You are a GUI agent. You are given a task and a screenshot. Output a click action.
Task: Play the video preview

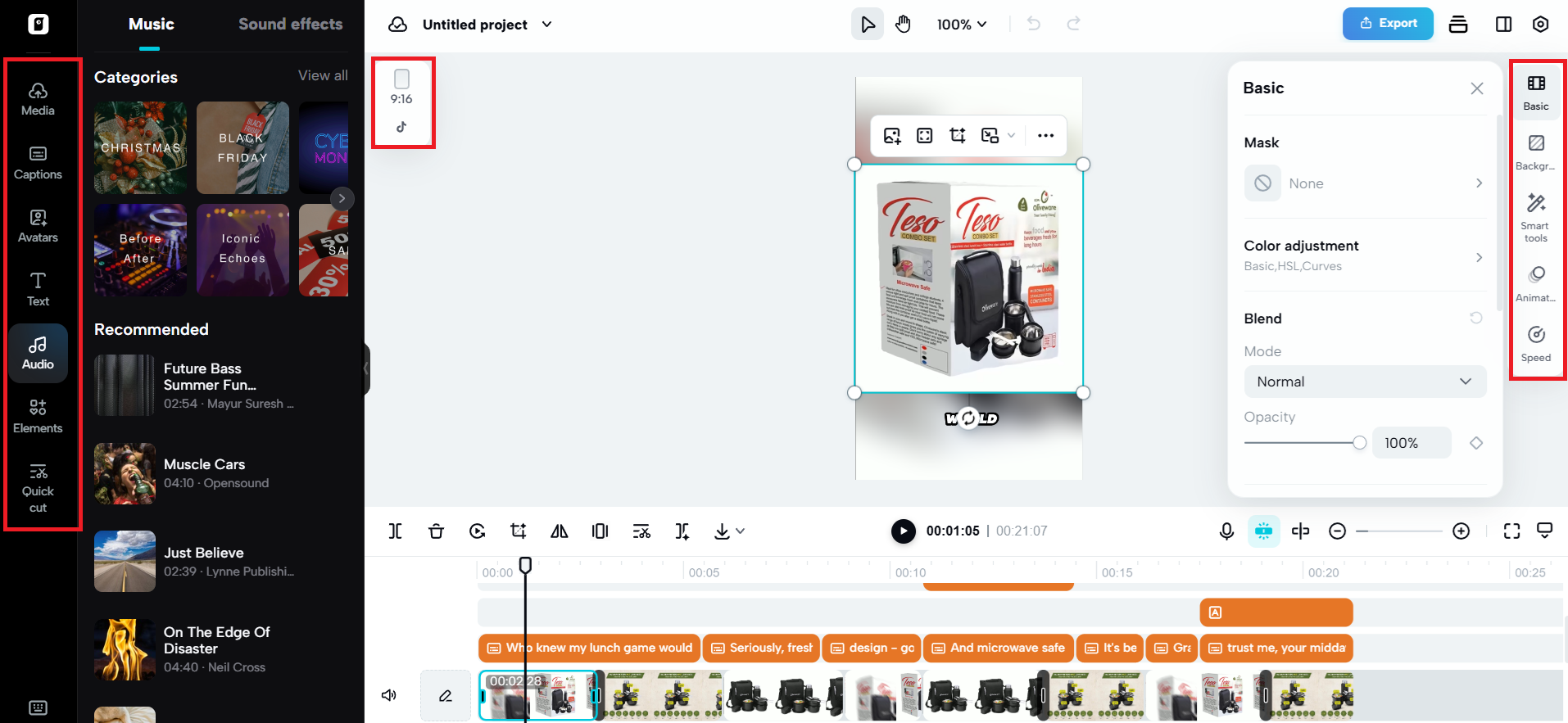[x=903, y=531]
